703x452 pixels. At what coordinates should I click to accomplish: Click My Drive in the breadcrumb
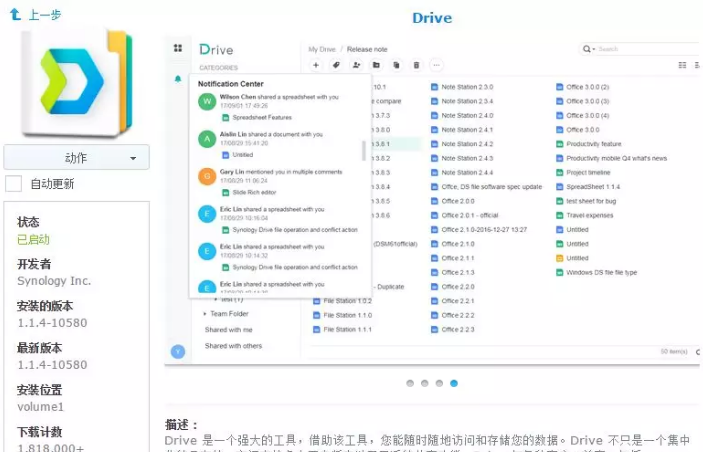[x=322, y=49]
